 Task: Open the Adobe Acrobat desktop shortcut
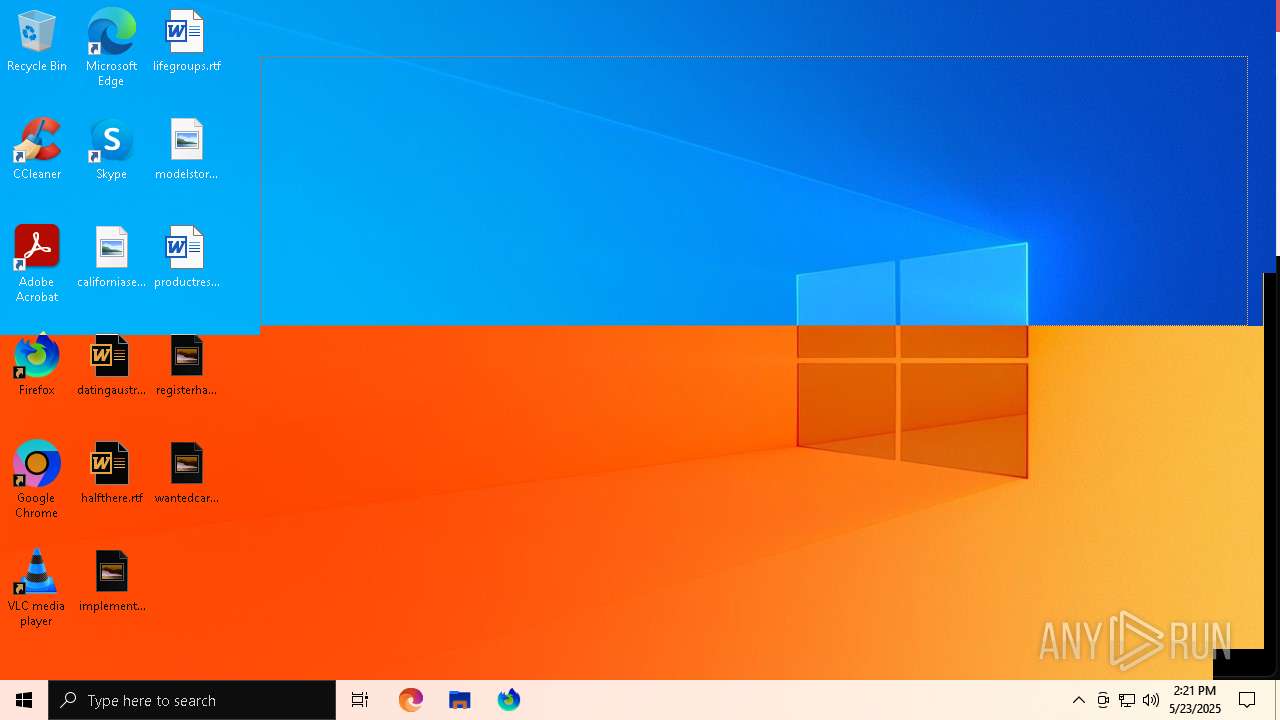(x=37, y=264)
